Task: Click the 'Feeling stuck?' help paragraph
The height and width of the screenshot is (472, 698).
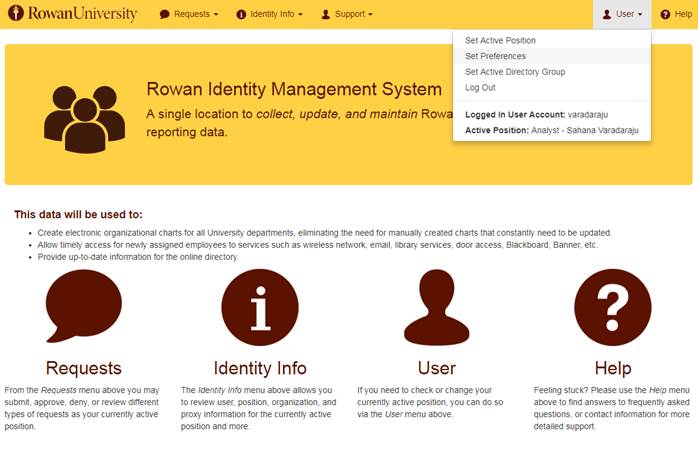Action: 612,408
